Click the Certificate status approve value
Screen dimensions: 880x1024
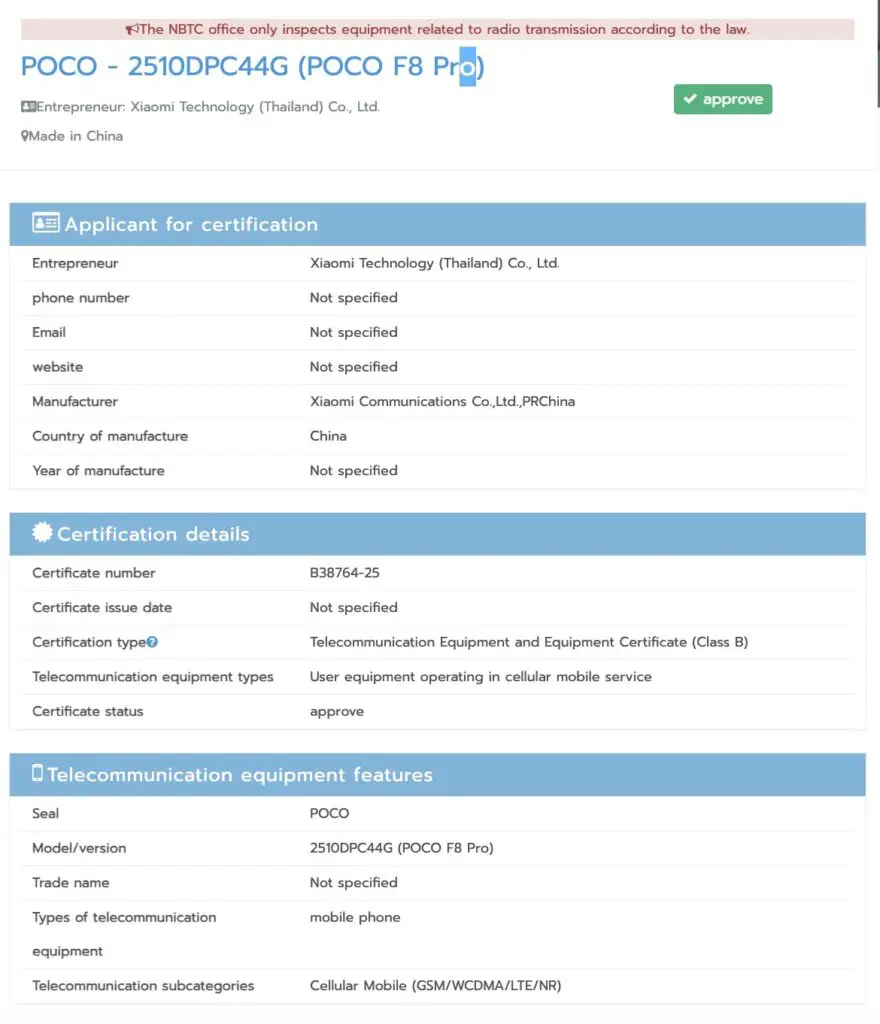[x=337, y=711]
